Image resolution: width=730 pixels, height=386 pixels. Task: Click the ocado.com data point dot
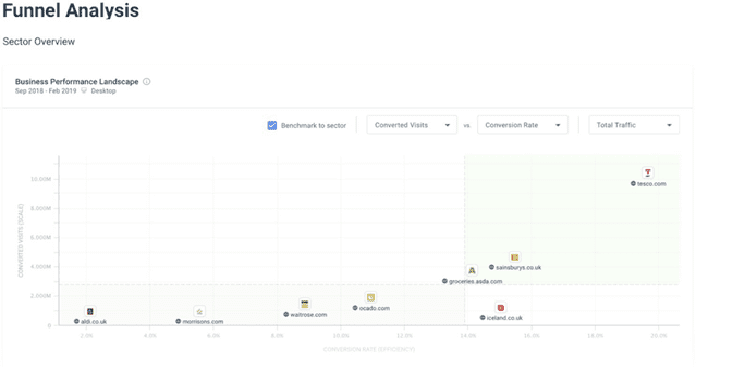(355, 308)
